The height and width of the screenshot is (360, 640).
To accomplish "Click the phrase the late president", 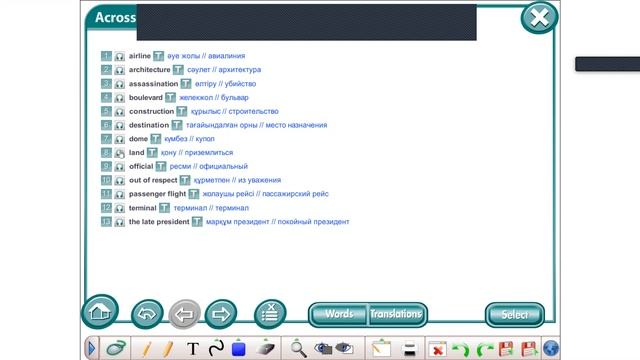I will pyautogui.click(x=159, y=222).
